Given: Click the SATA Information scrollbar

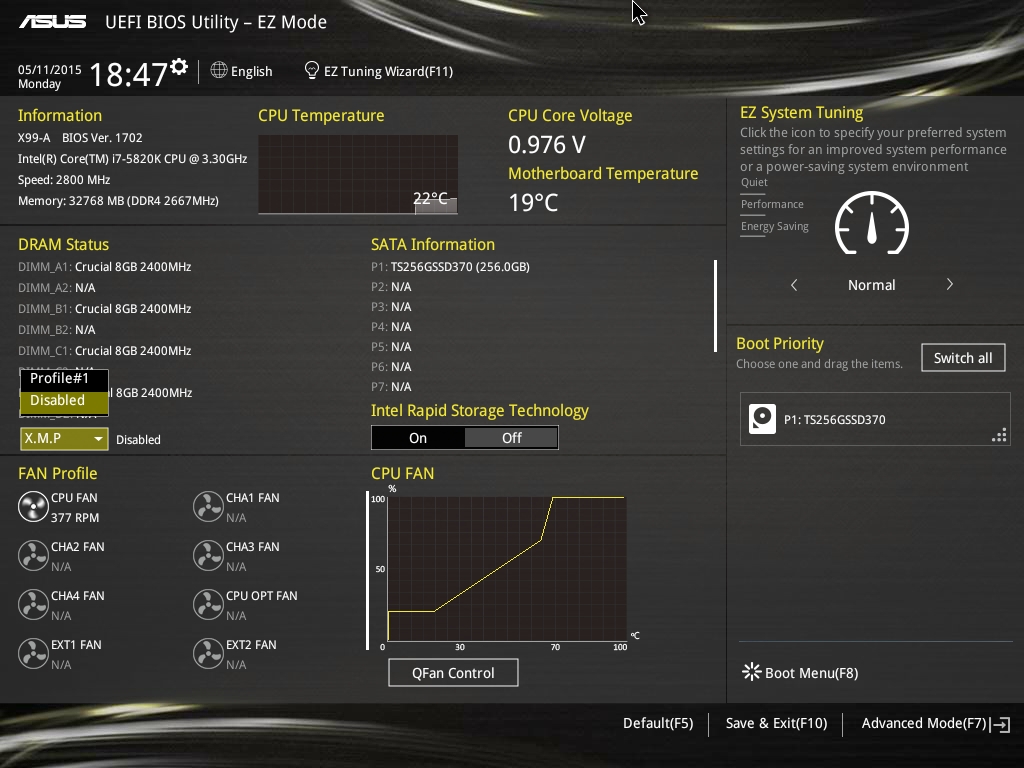Looking at the screenshot, I should tap(716, 306).
